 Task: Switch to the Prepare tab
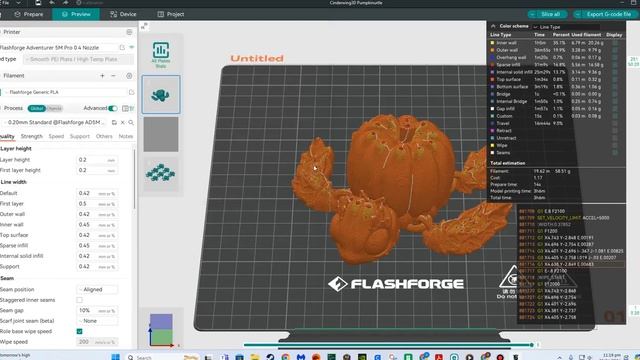(29, 14)
